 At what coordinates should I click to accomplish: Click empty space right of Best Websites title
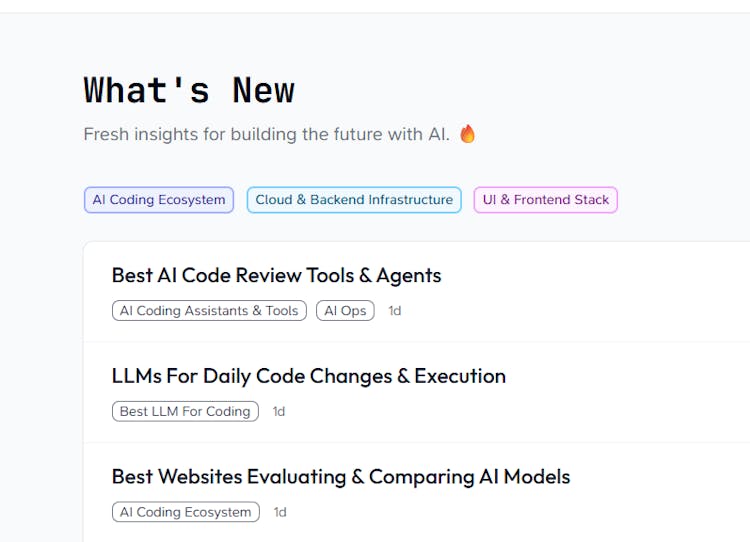(660, 476)
